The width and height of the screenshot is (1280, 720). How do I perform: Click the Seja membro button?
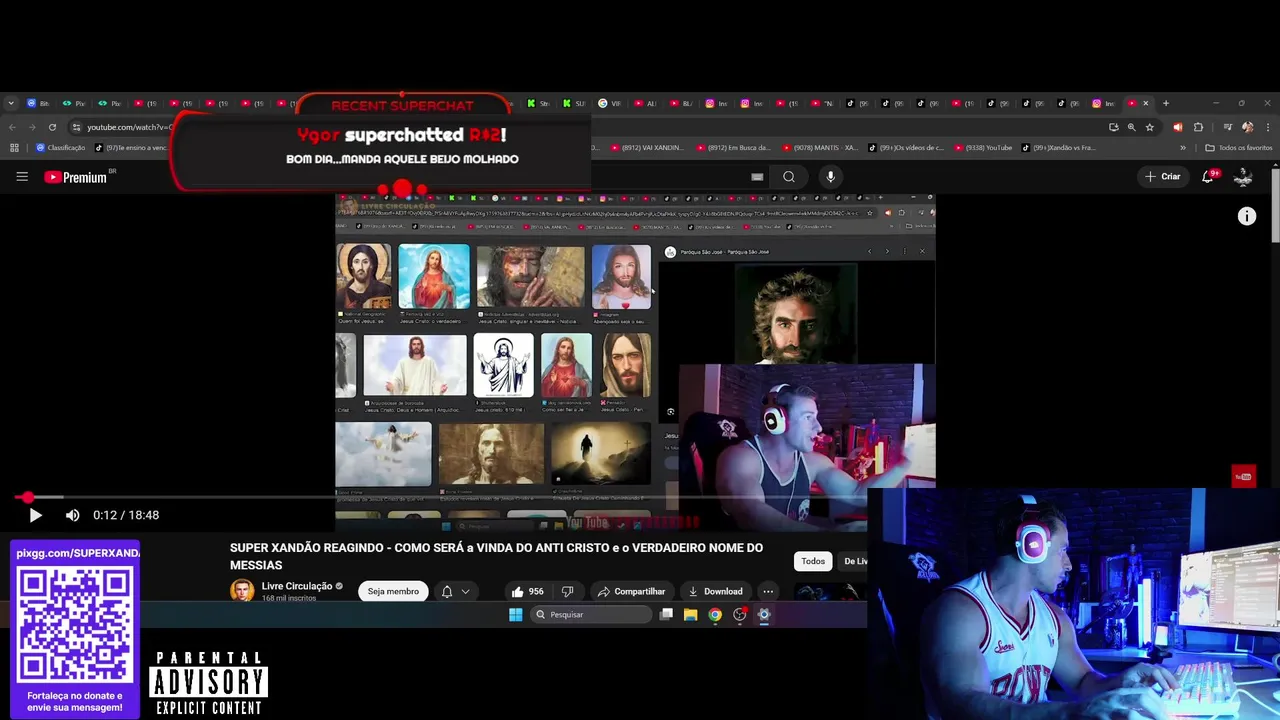pos(393,591)
